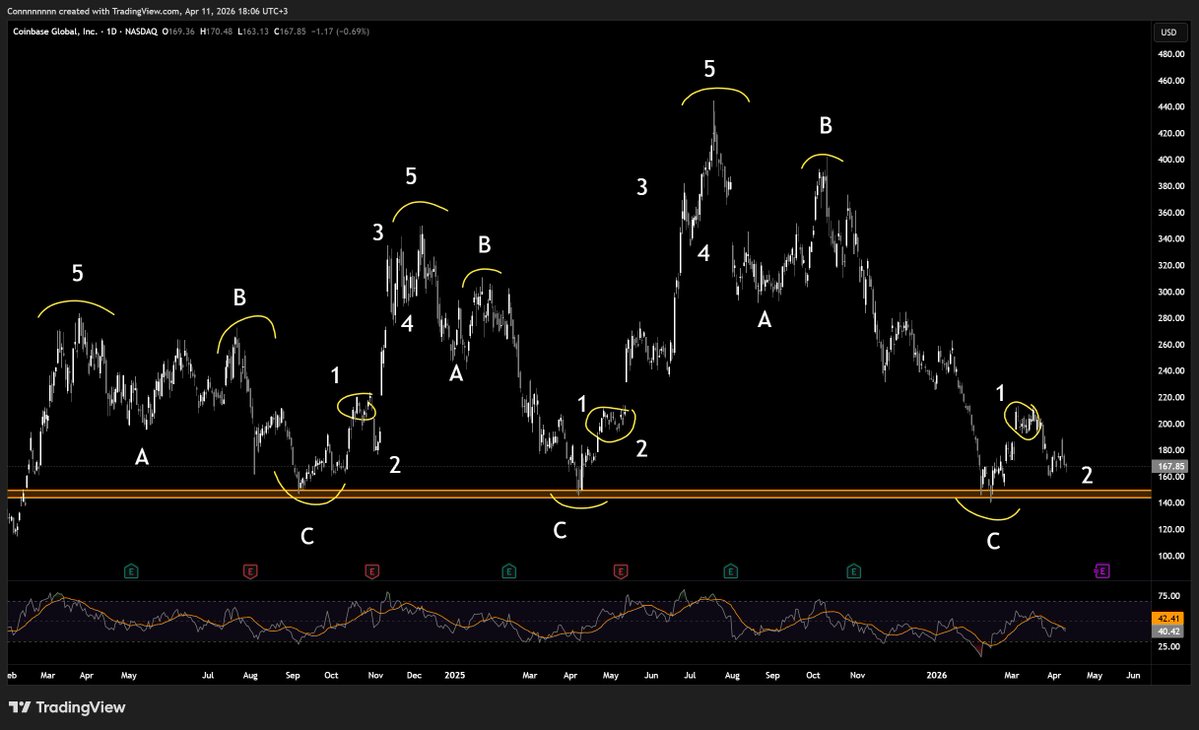
Task: Click the TradingView logo
Action: (67, 707)
